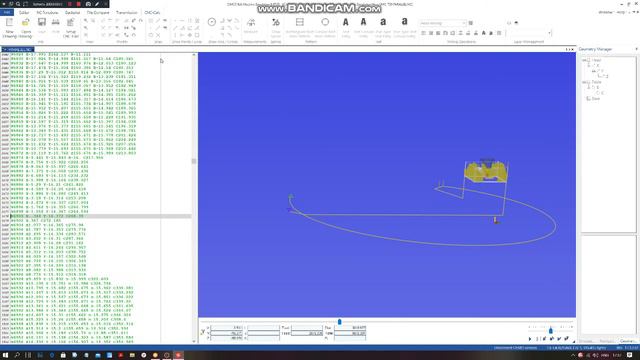Click the Feed value field

coord(307,333)
